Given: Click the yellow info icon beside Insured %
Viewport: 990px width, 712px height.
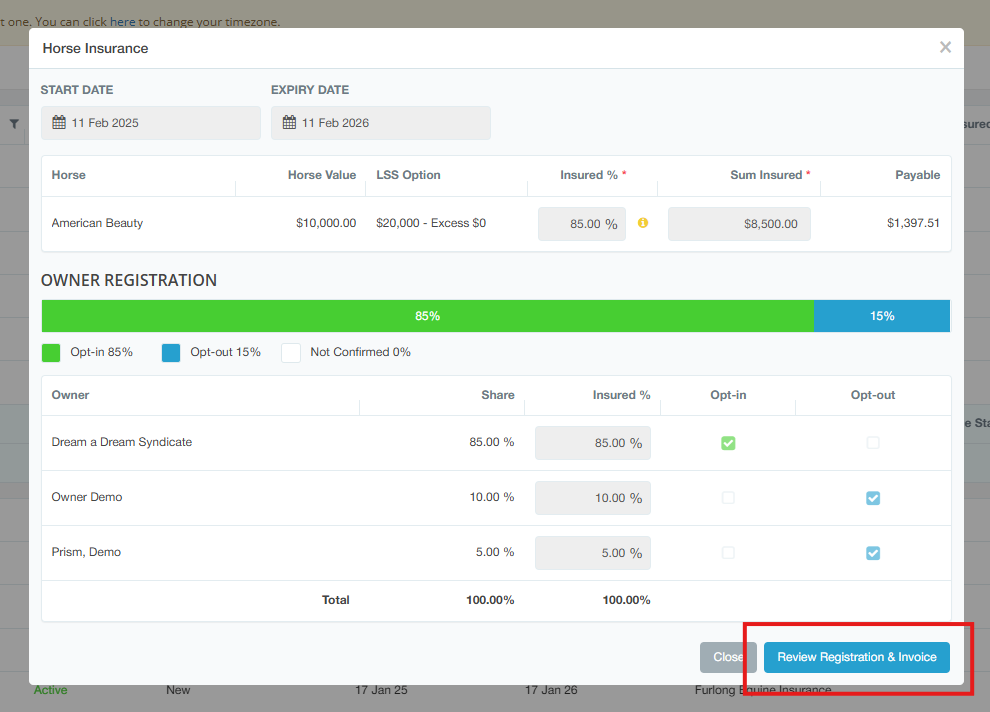Looking at the screenshot, I should click(x=643, y=223).
